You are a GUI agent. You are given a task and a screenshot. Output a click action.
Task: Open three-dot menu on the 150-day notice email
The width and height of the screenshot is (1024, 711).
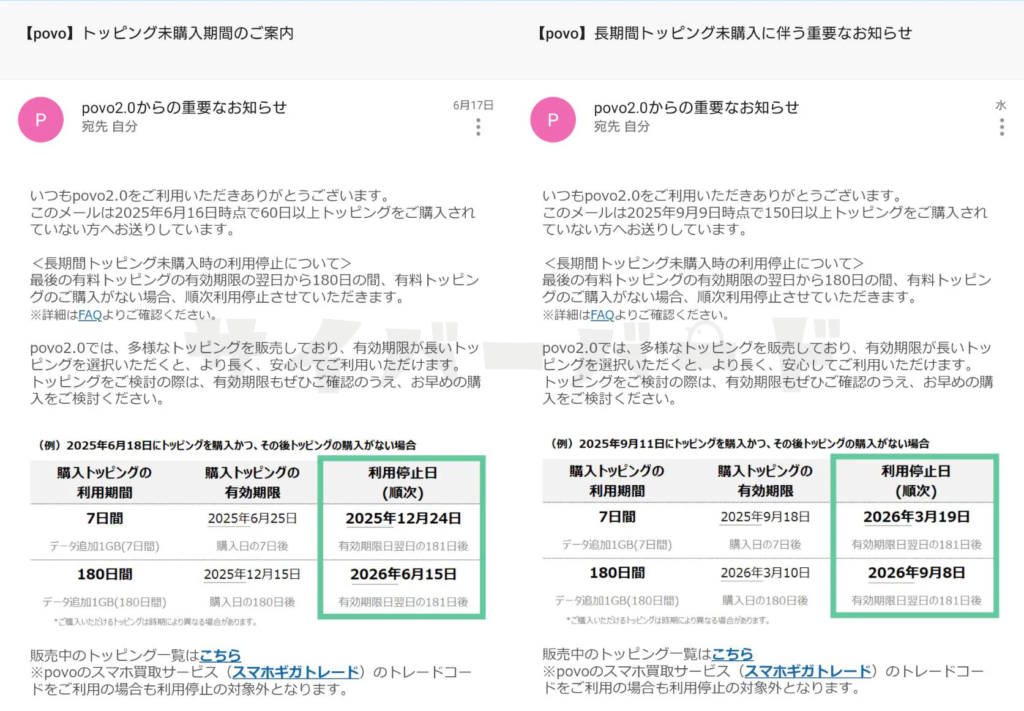point(1001,127)
